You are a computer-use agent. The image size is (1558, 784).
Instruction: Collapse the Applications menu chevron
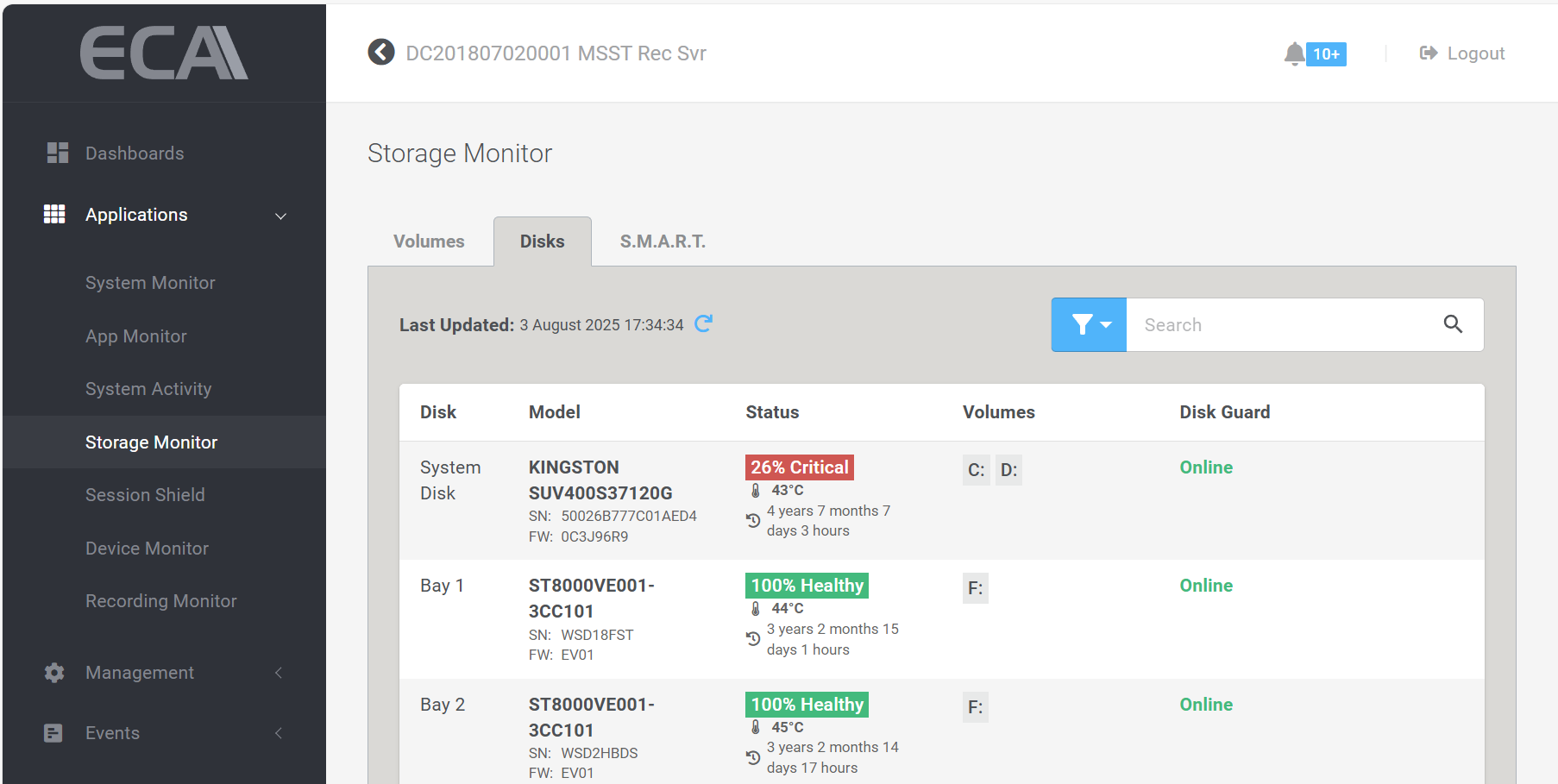[280, 216]
